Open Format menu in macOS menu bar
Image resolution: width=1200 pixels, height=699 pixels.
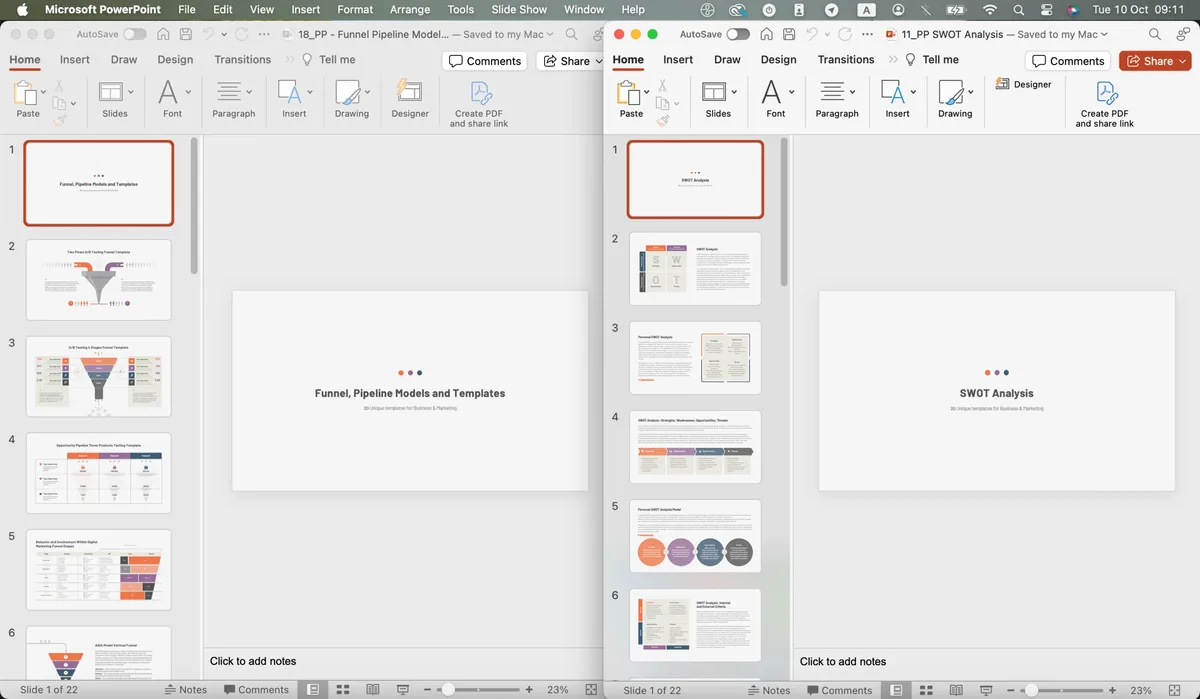355,9
